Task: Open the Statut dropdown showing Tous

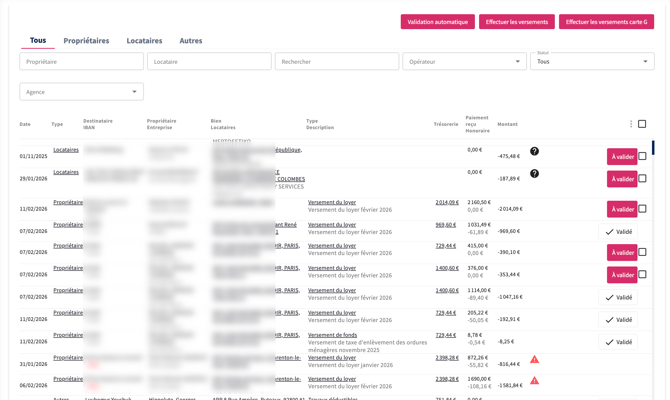Action: 592,62
